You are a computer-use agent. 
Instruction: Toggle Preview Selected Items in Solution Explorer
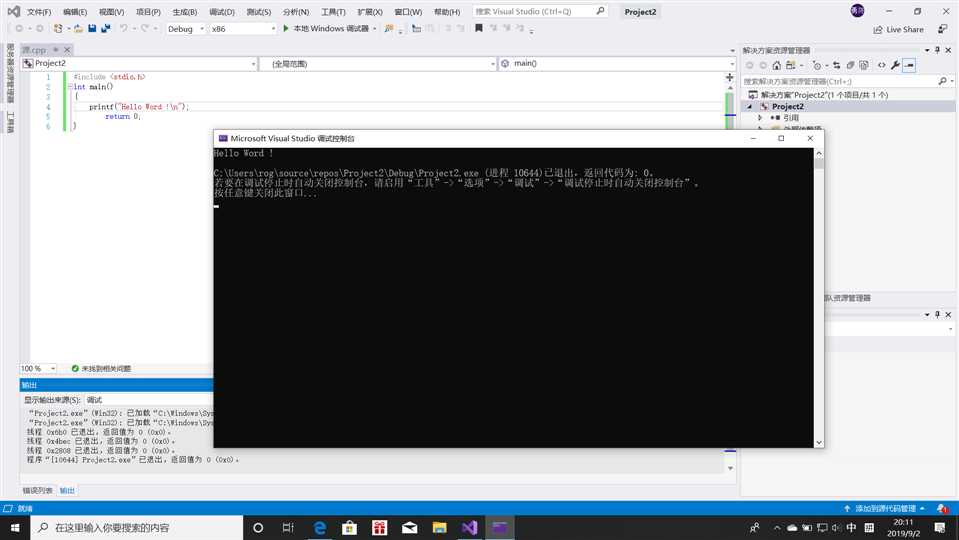[909, 65]
